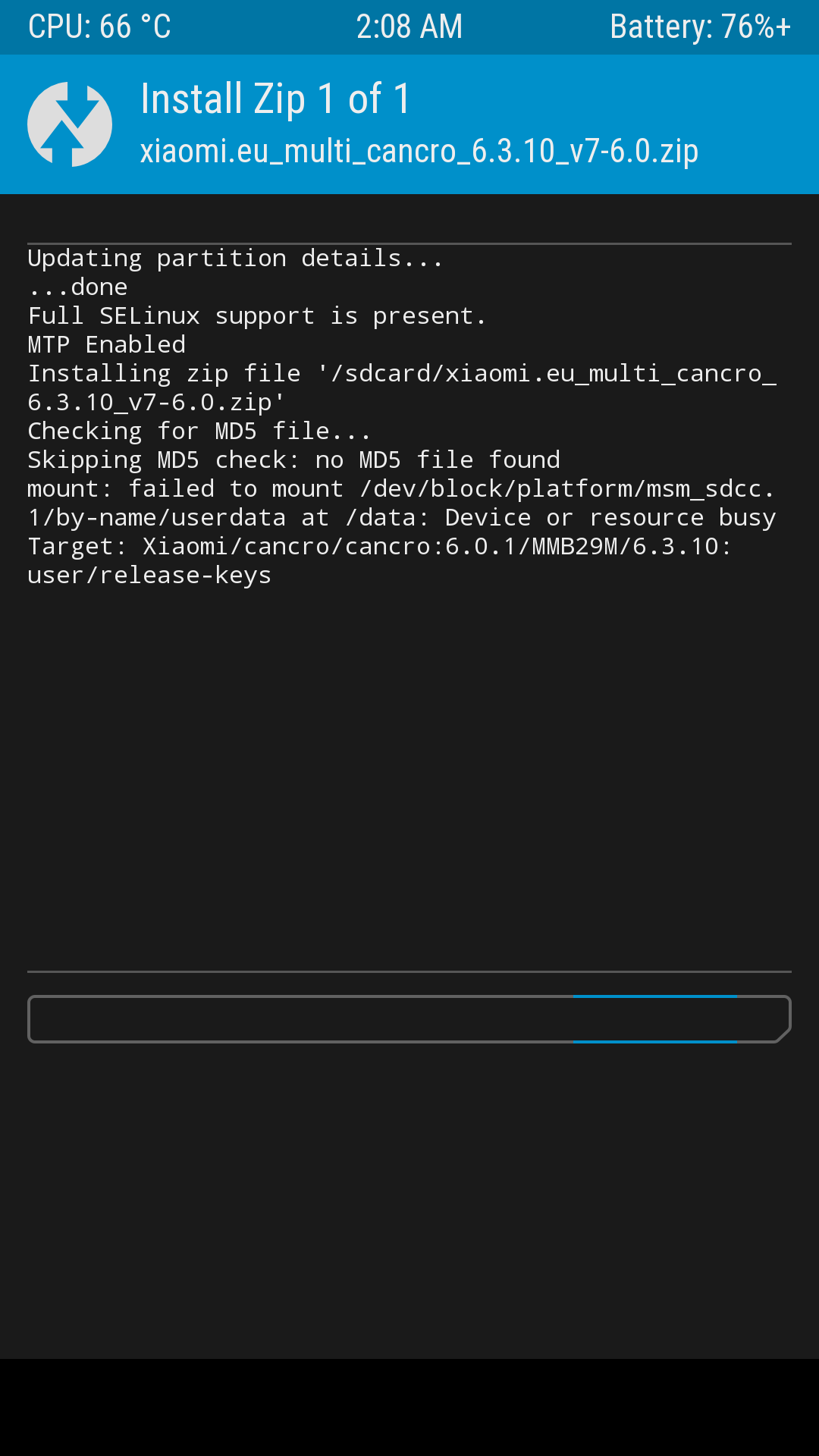Viewport: 819px width, 1456px height.
Task: Click the blue progress bar segment
Action: (654, 1019)
